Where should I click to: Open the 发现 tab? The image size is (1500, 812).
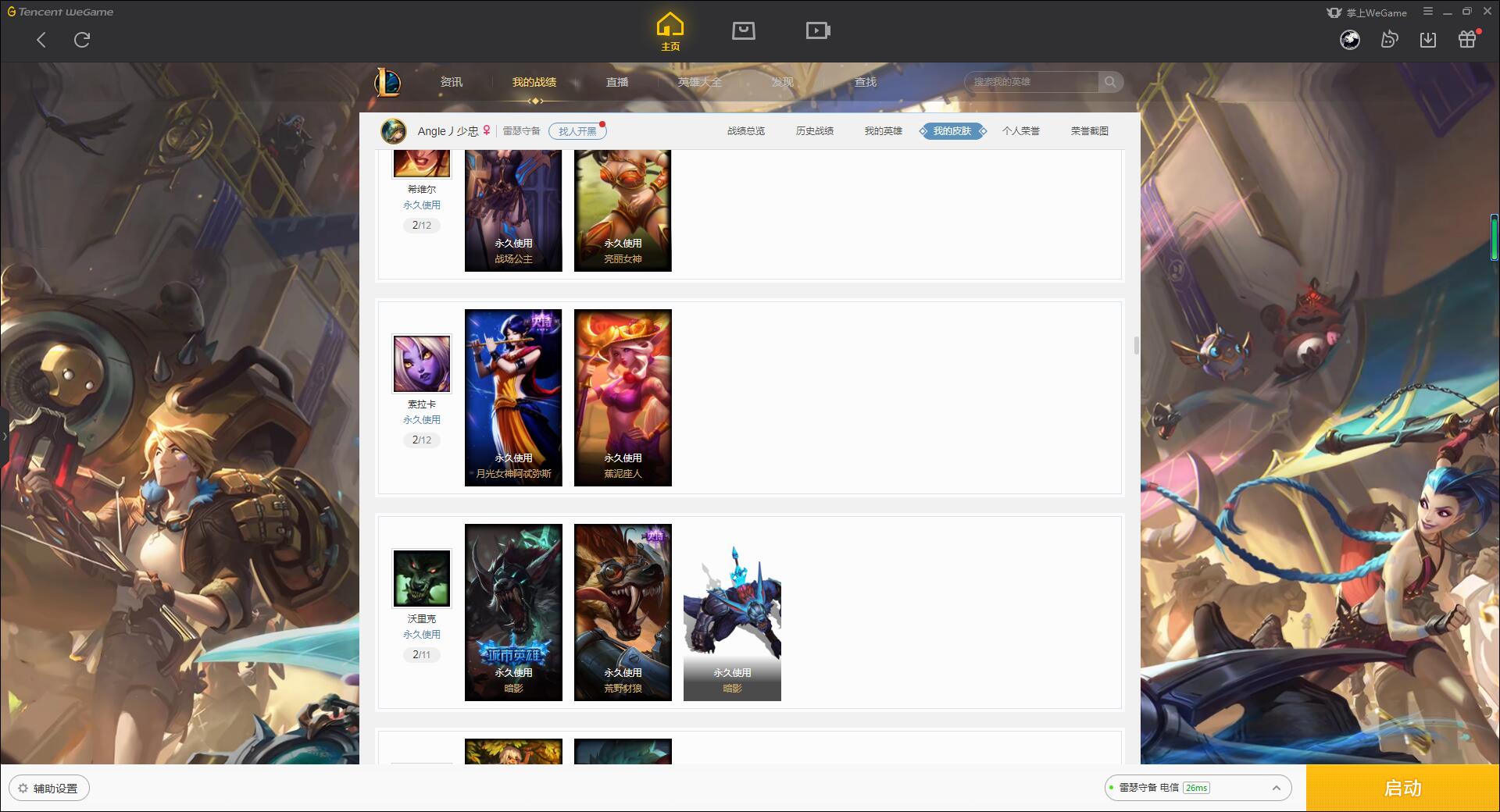click(783, 82)
